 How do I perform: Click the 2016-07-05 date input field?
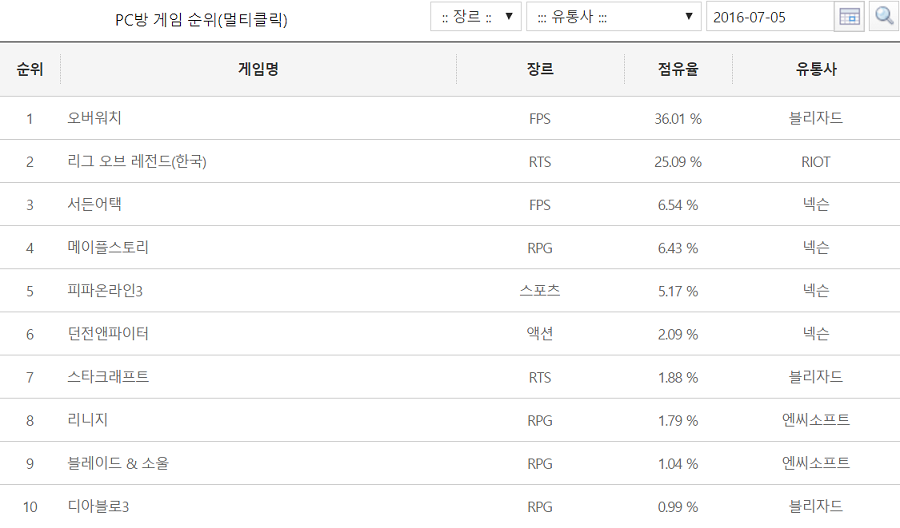pyautogui.click(x=768, y=17)
